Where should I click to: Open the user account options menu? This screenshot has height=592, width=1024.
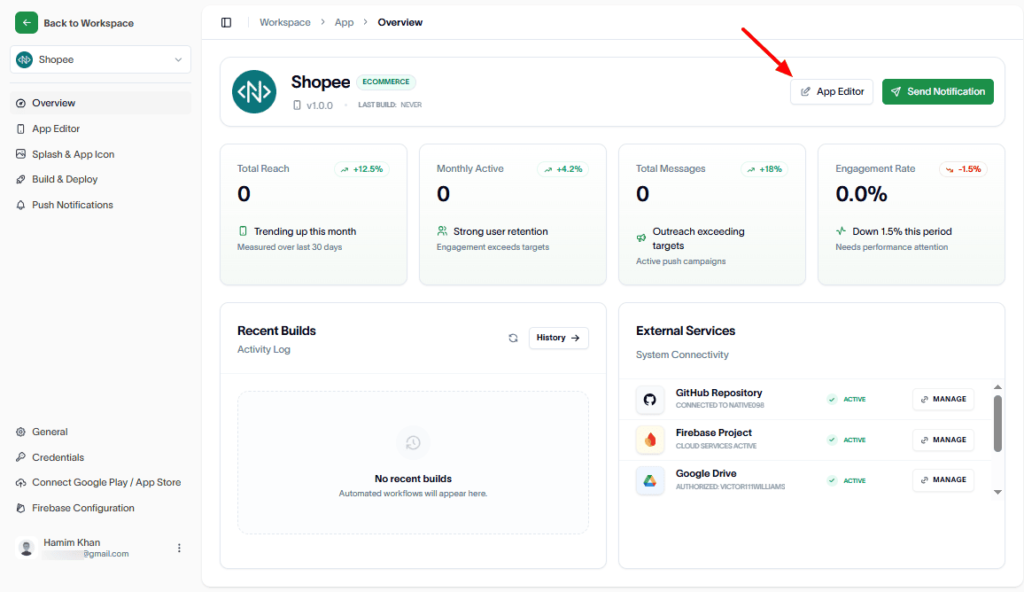point(179,548)
